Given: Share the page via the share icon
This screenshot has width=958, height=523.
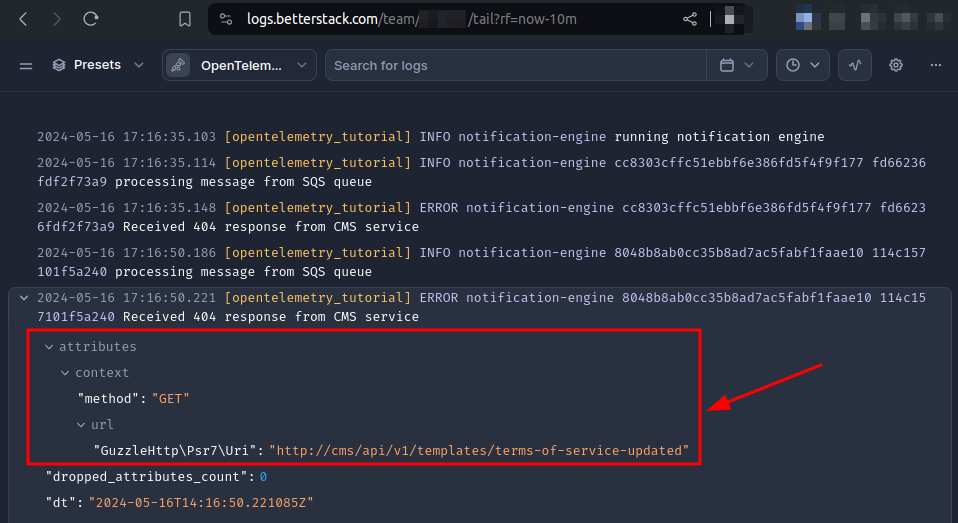Looking at the screenshot, I should pos(690,19).
